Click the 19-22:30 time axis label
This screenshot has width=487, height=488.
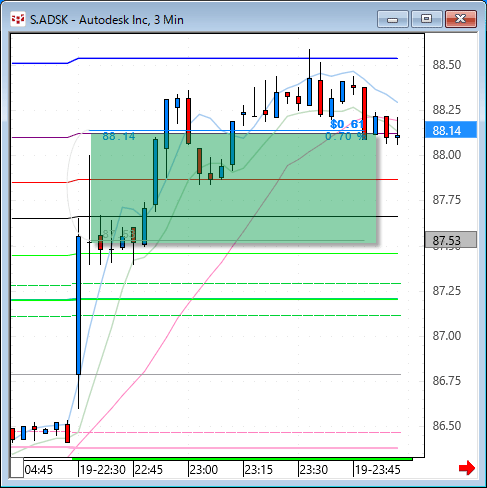pyautogui.click(x=103, y=470)
